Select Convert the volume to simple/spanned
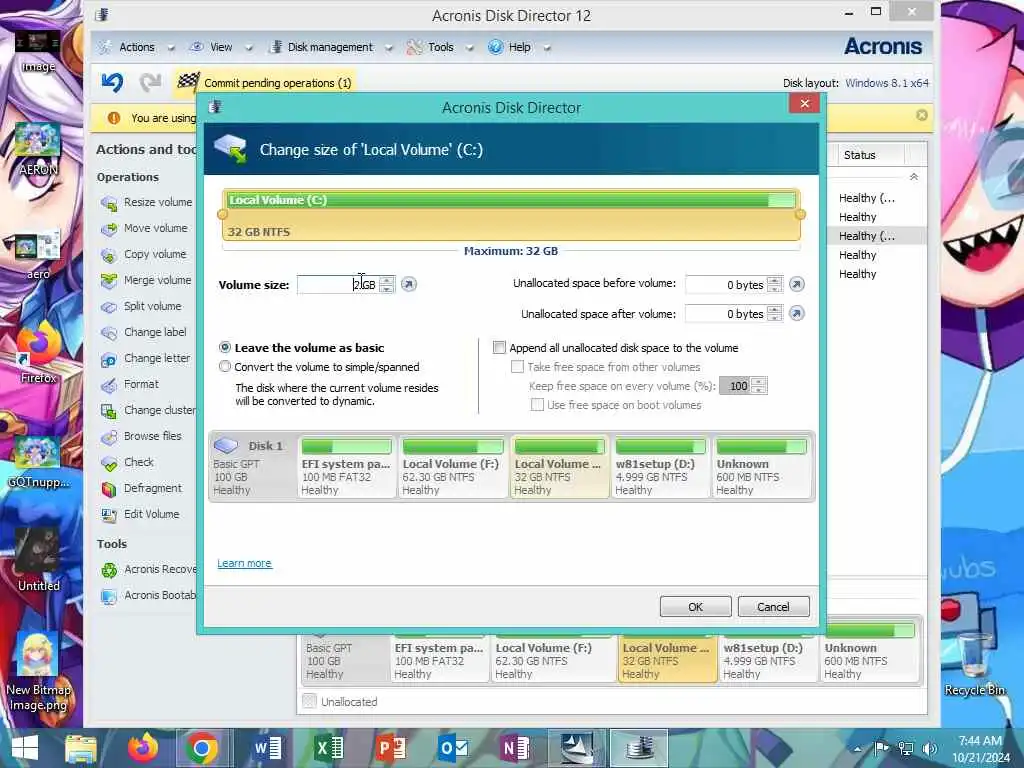1024x768 pixels. [x=225, y=366]
